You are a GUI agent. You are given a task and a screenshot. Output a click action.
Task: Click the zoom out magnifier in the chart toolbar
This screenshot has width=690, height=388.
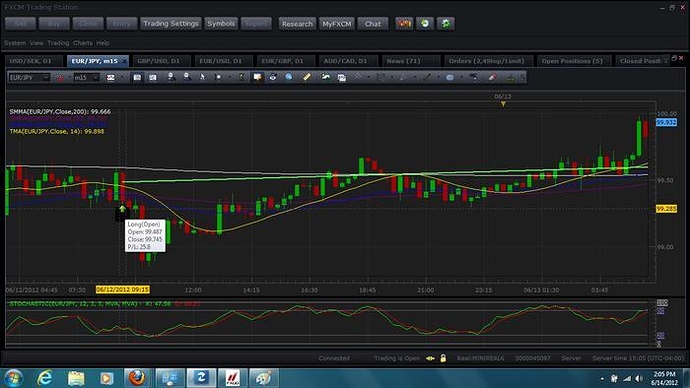tap(187, 77)
